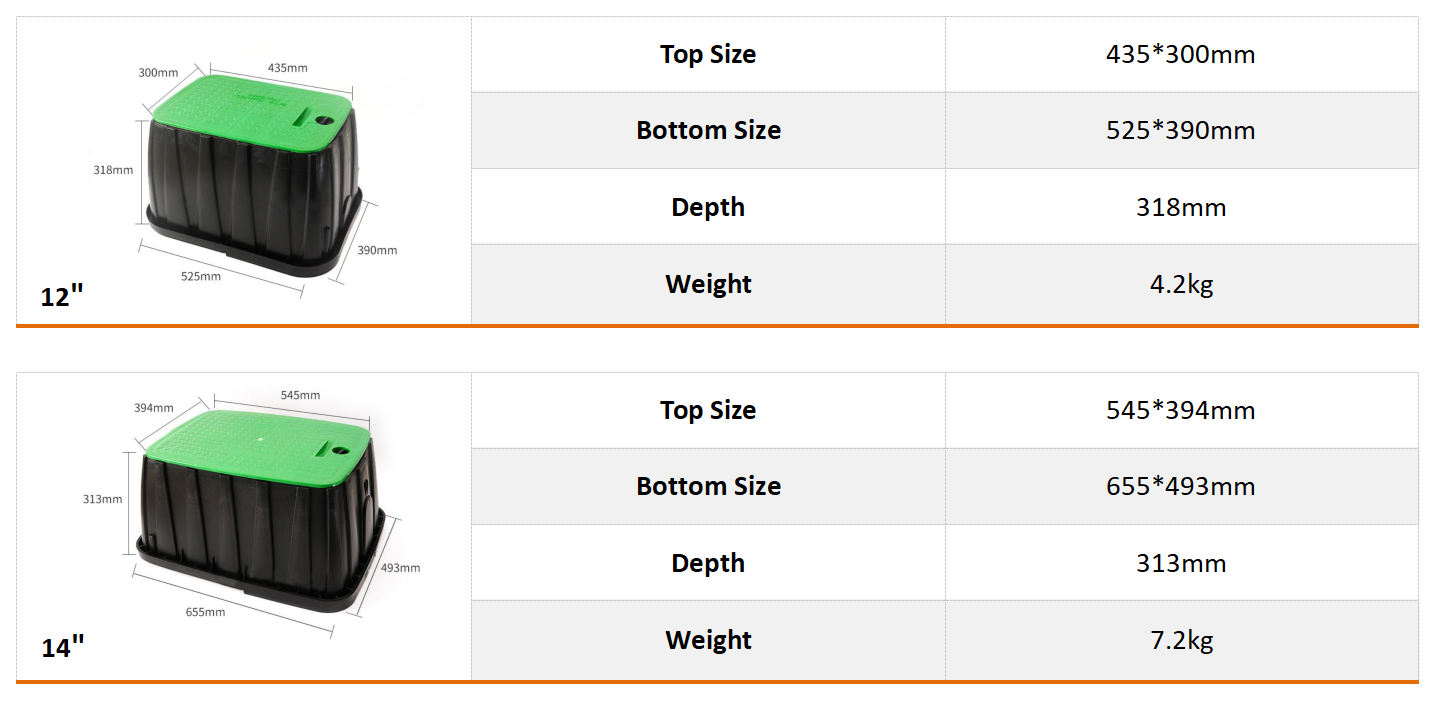Screen dimensions: 1440x702
Task: Select the 7.2kg weight value
Action: [x=1181, y=640]
